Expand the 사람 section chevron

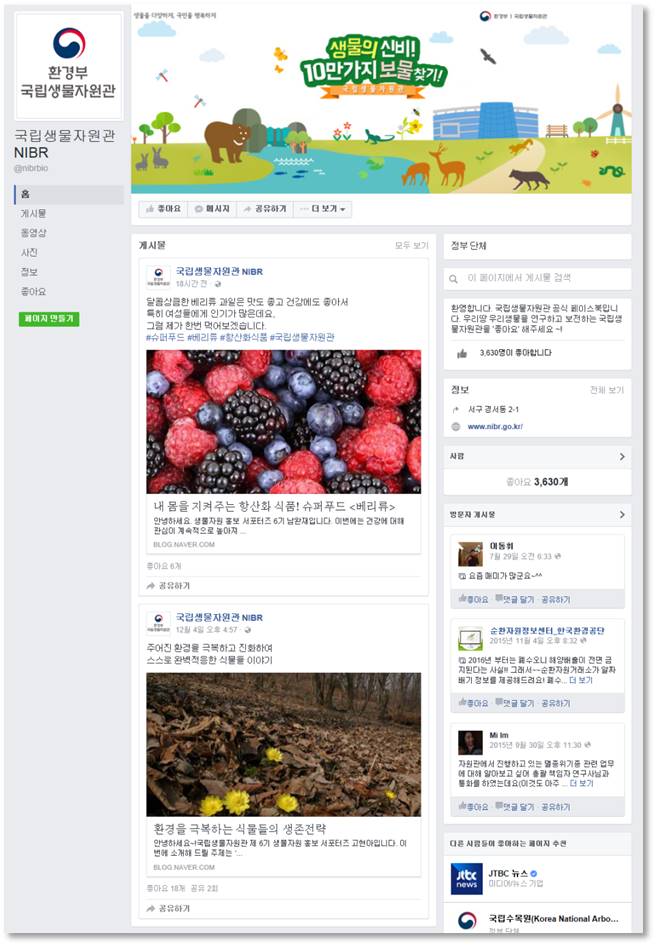pos(622,457)
